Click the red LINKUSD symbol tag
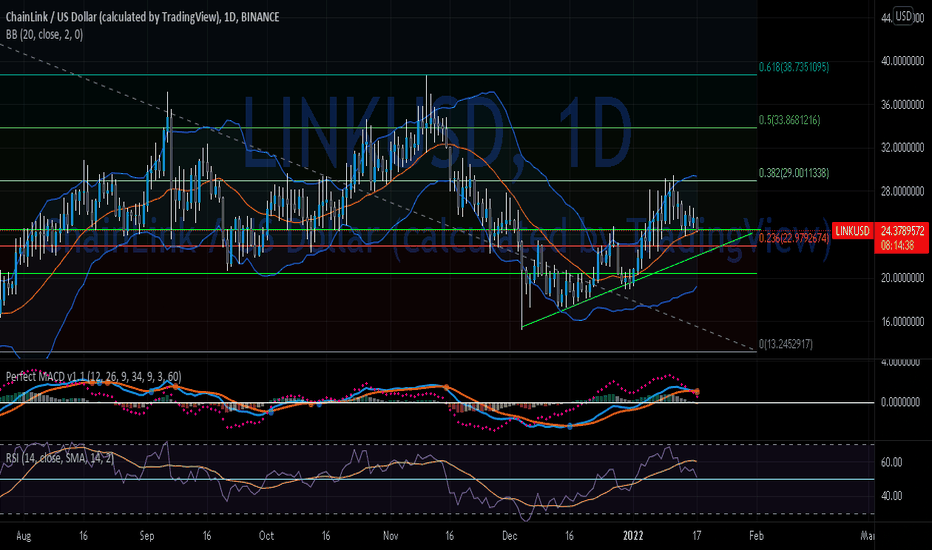Image resolution: width=932 pixels, height=550 pixels. click(852, 231)
